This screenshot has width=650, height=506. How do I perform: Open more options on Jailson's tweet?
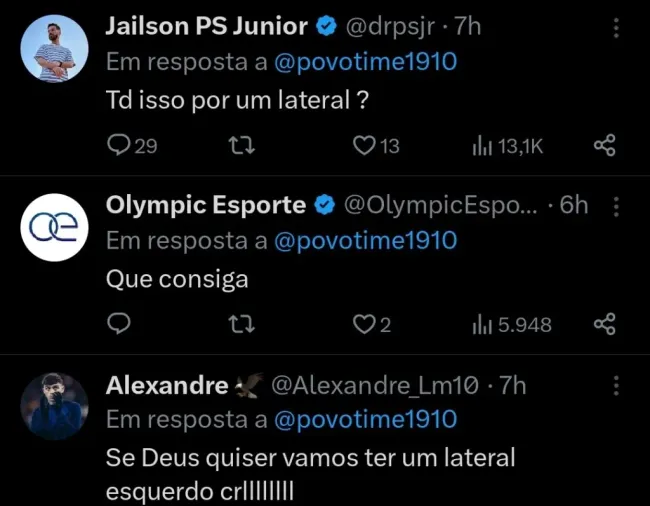tap(616, 28)
